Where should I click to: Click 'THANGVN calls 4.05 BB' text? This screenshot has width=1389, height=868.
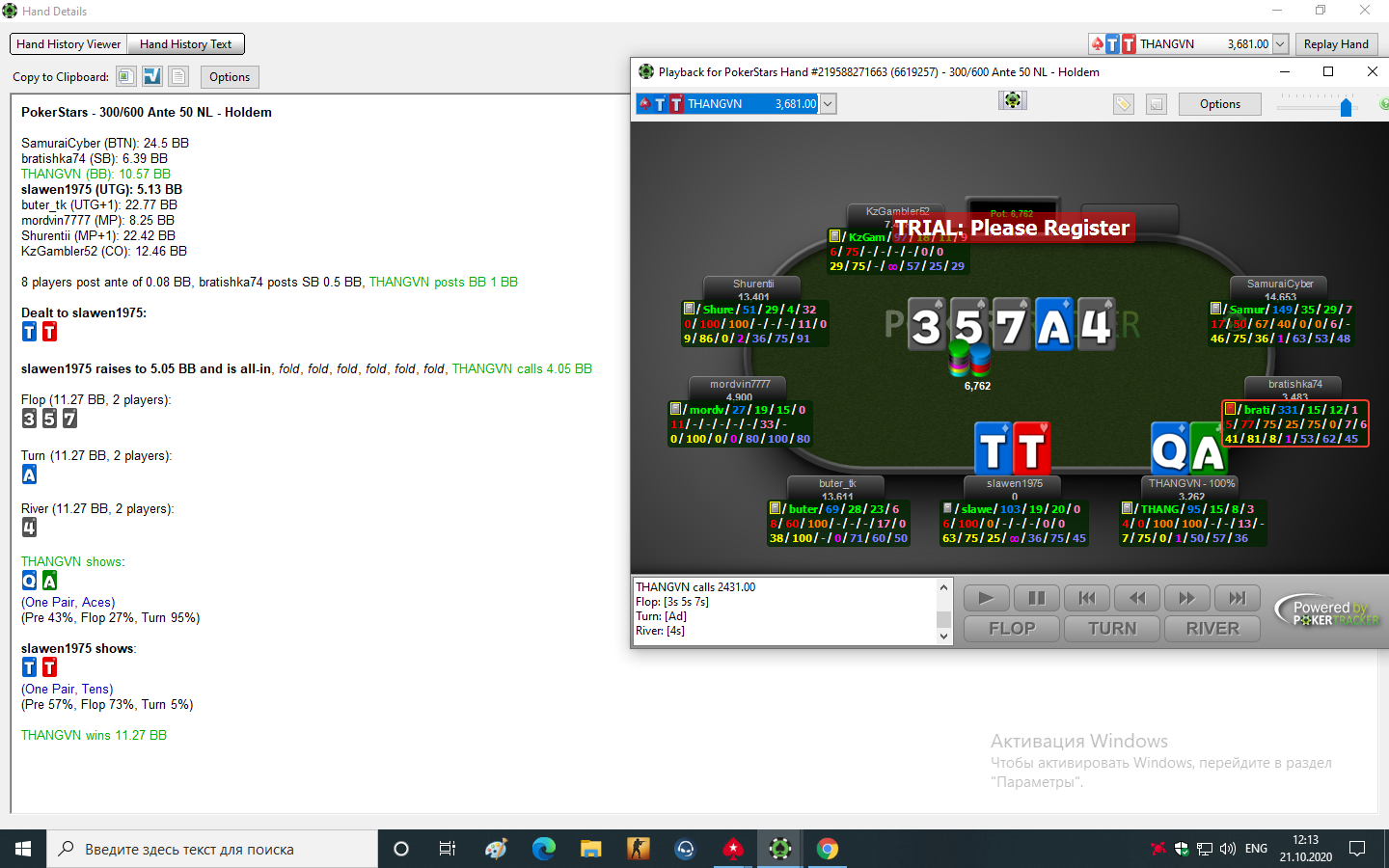(x=522, y=368)
